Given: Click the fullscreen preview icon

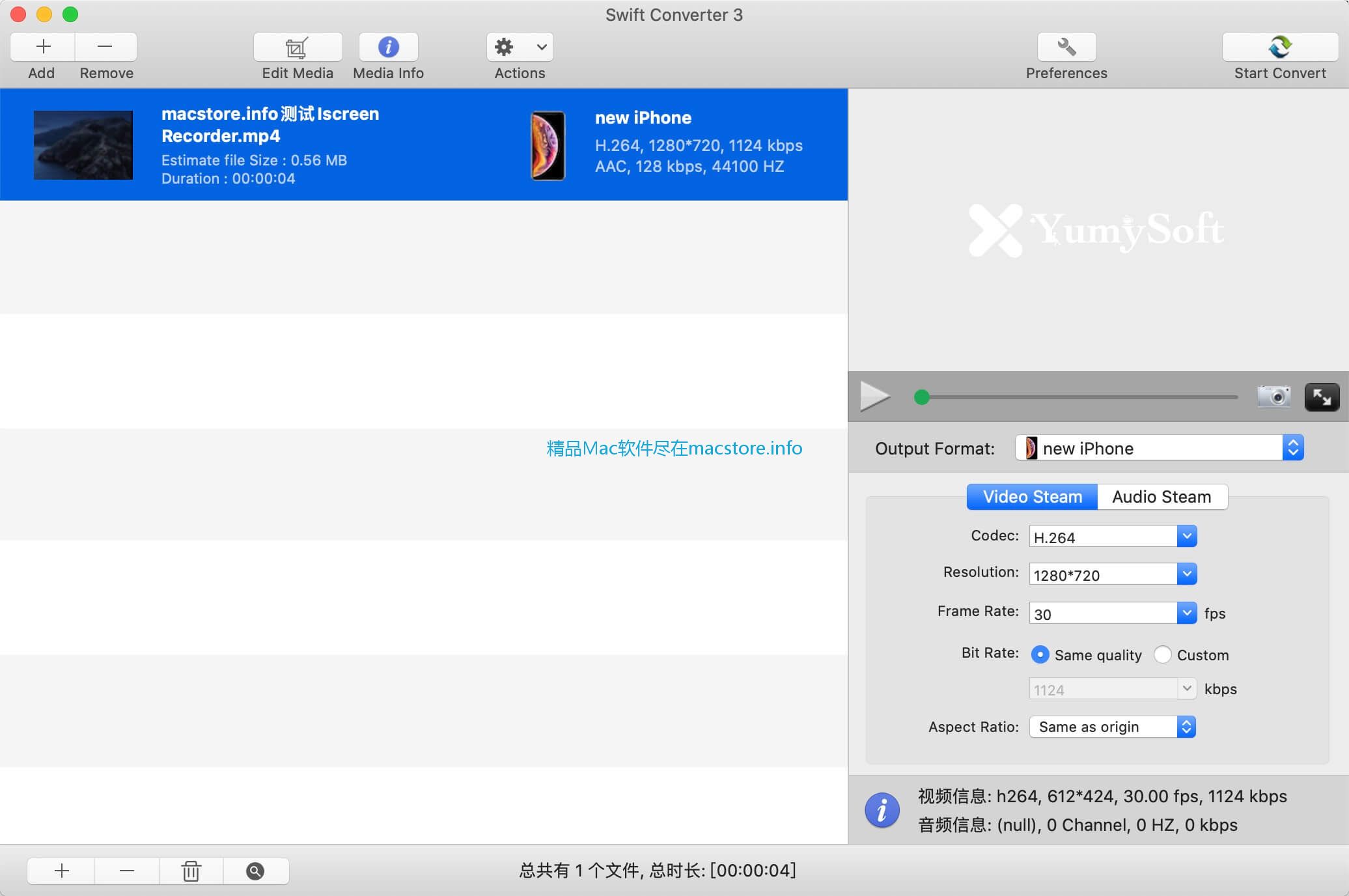Looking at the screenshot, I should pos(1322,397).
